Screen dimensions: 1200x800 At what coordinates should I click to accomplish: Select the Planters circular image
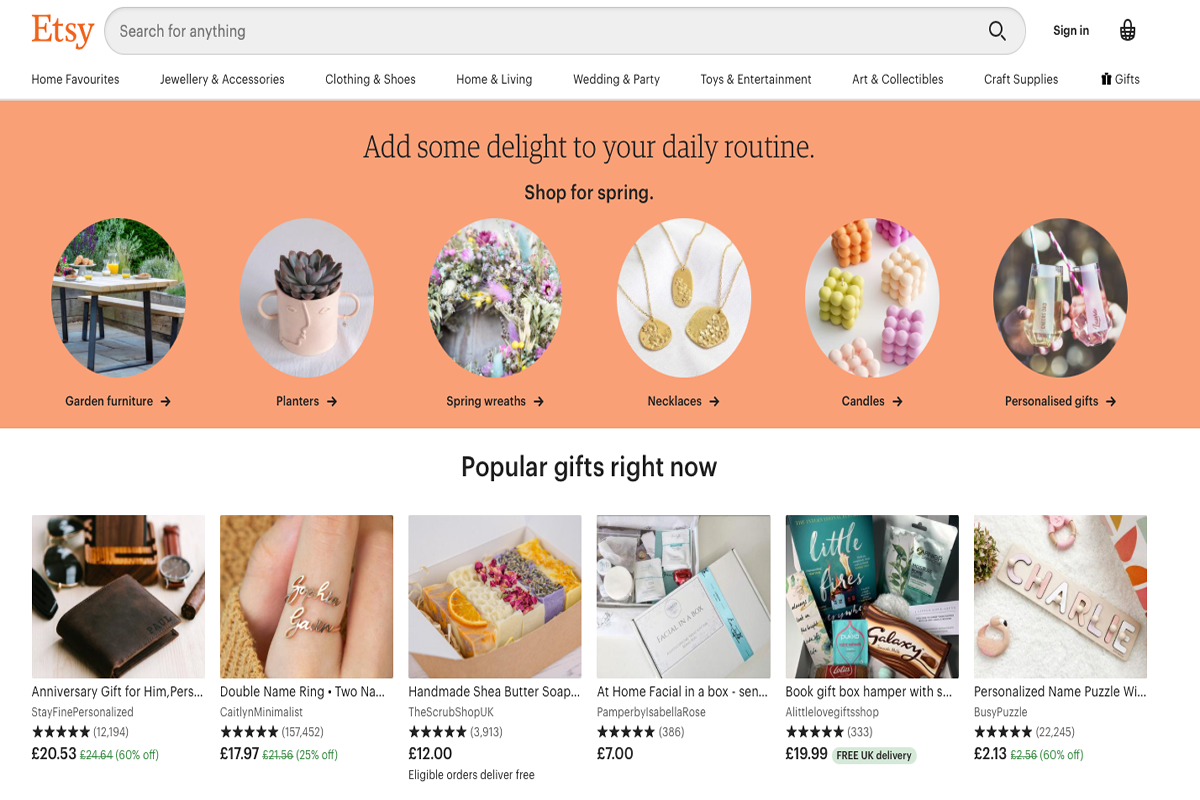click(x=306, y=298)
